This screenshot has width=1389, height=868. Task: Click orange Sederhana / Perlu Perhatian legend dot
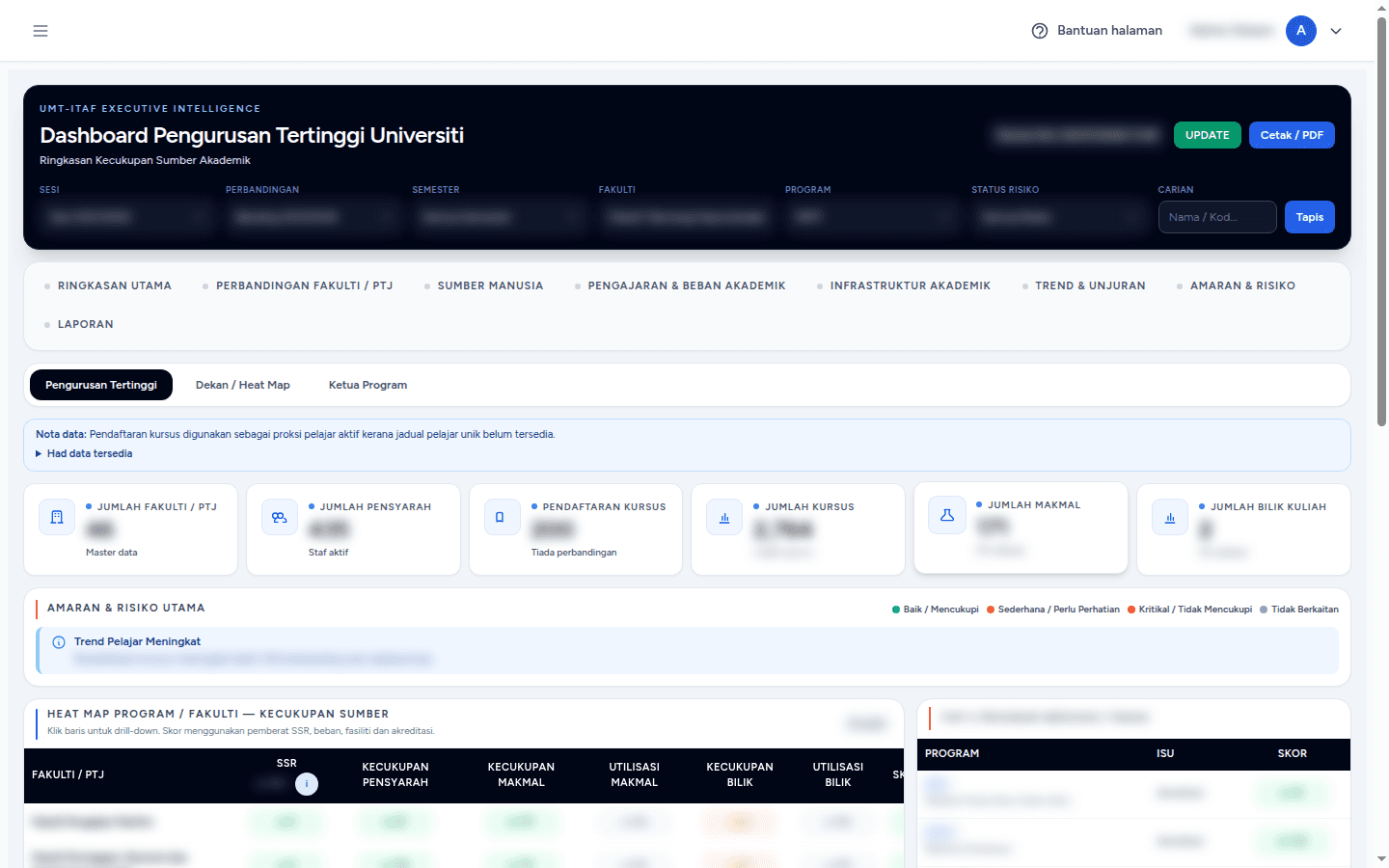point(991,610)
